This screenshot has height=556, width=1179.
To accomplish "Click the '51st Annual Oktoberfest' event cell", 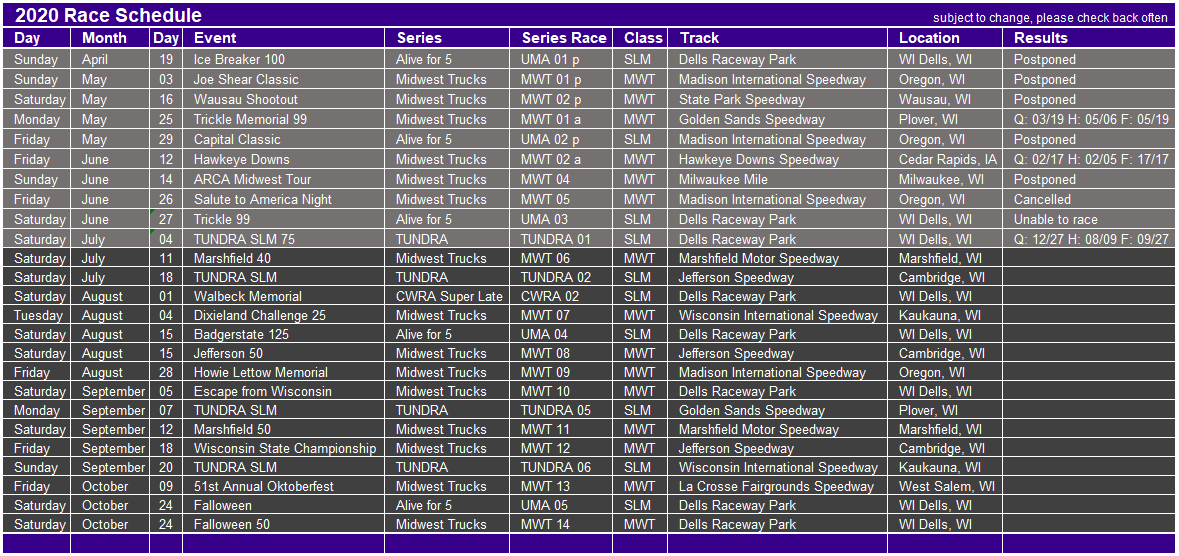I will tap(283, 487).
